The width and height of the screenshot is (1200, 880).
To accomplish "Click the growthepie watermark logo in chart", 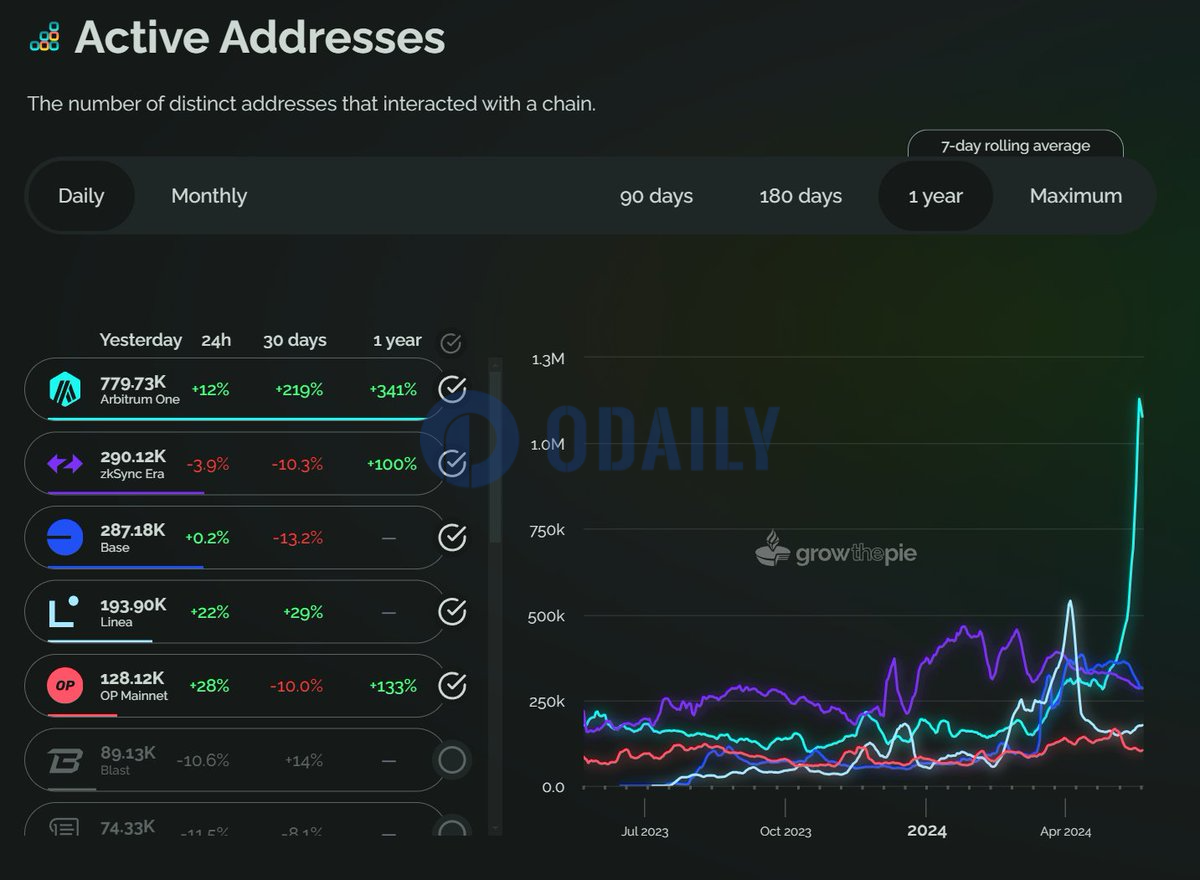I will pyautogui.click(x=836, y=551).
